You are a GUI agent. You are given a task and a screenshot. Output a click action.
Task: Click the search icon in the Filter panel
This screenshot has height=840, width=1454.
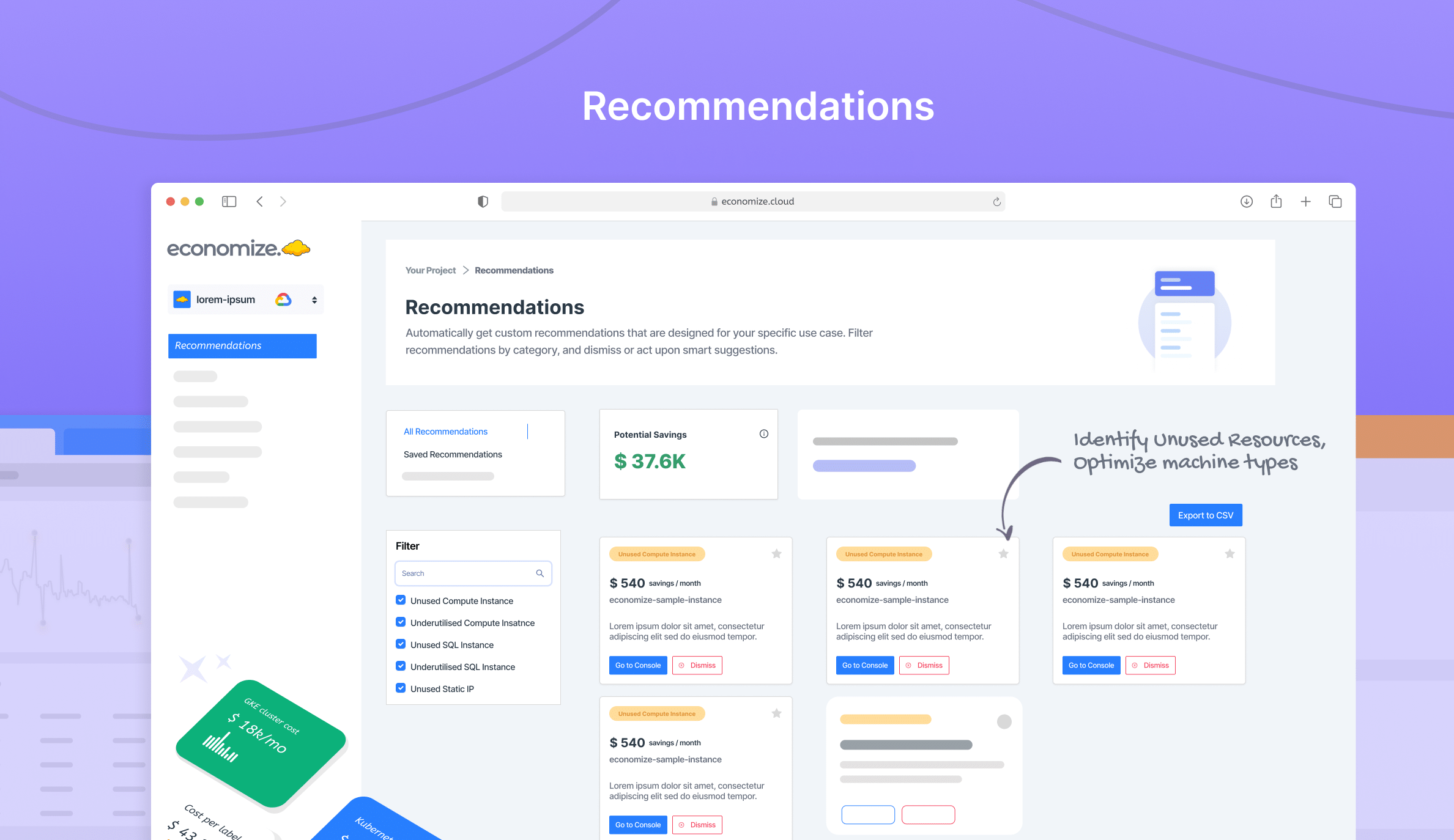(540, 573)
